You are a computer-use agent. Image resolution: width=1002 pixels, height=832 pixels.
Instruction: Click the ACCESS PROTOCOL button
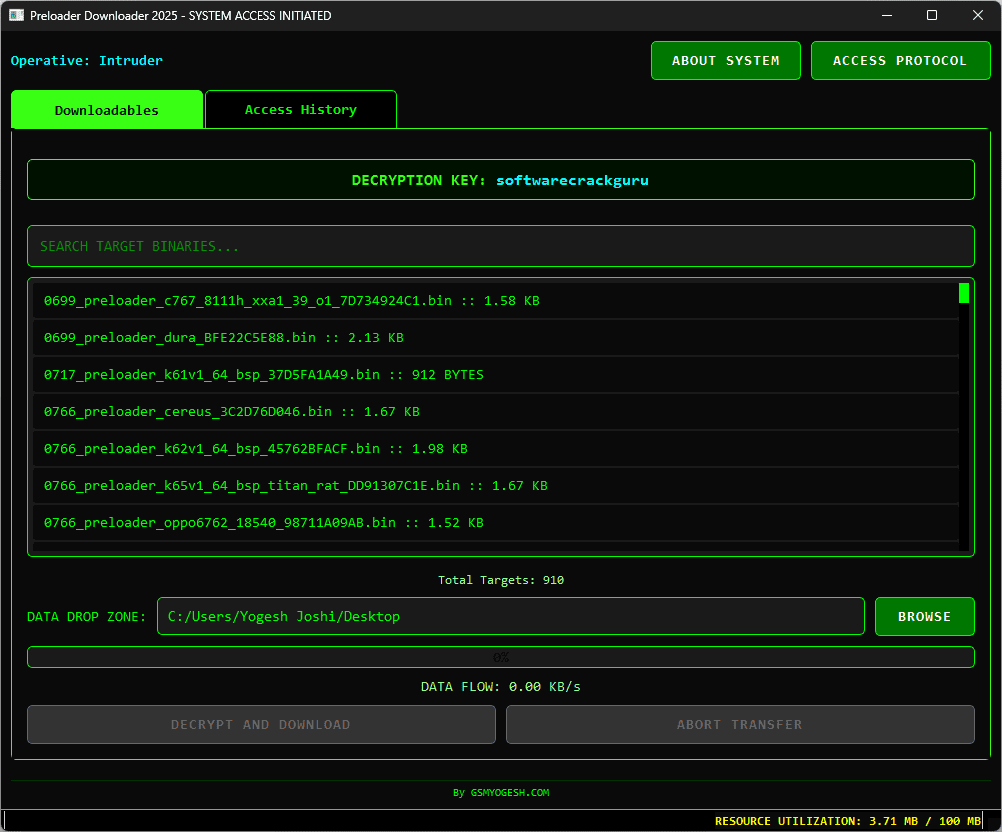pyautogui.click(x=900, y=61)
